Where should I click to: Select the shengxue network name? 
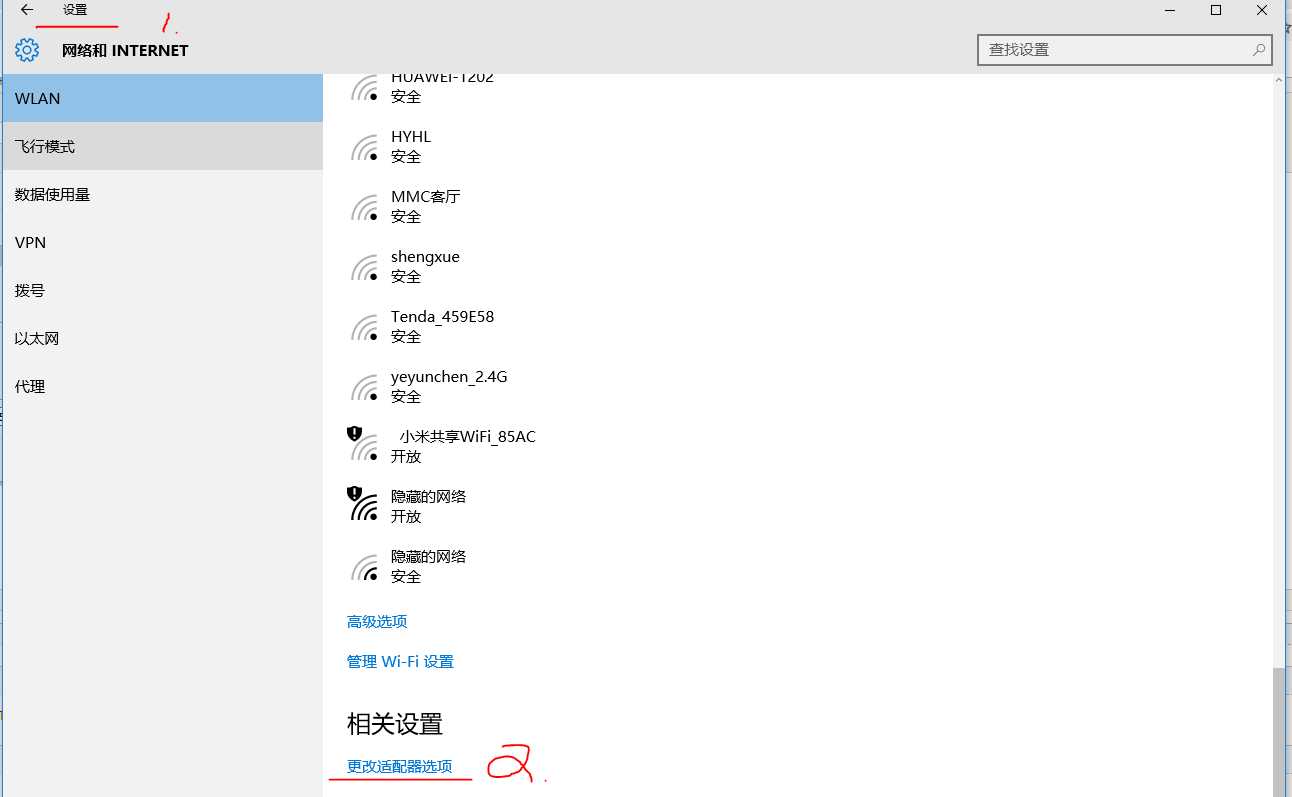pyautogui.click(x=425, y=257)
